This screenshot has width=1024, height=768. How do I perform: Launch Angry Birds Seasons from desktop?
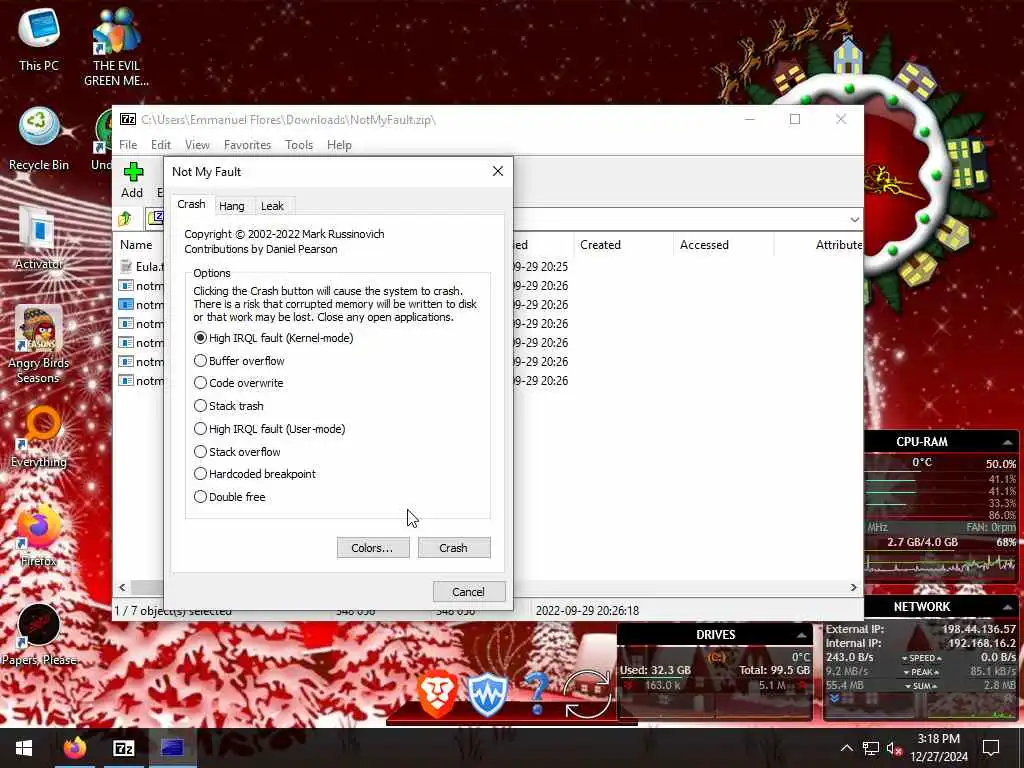[39, 345]
